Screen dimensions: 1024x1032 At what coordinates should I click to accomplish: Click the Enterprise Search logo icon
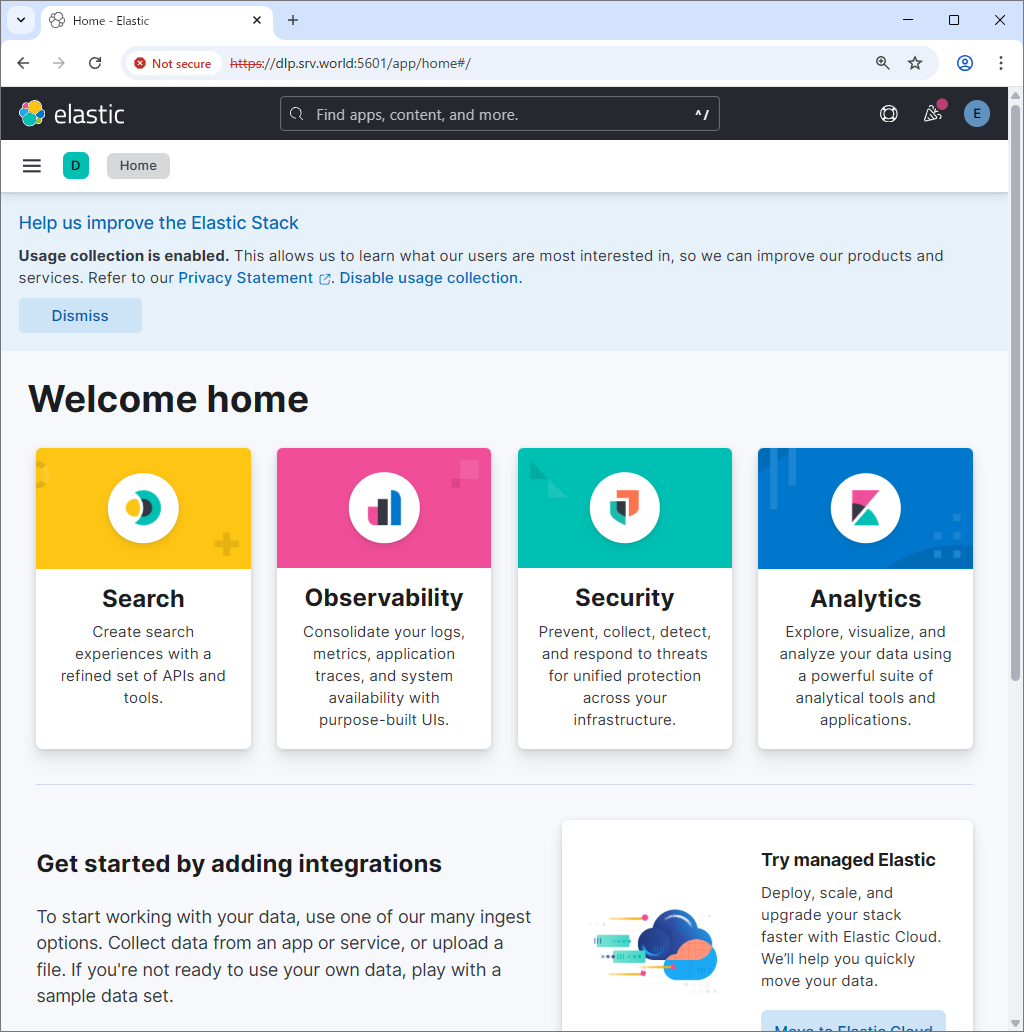click(143, 508)
